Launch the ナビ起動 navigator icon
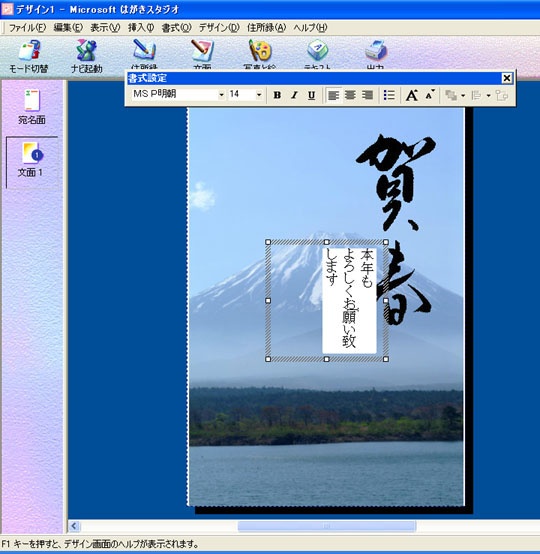 (87, 50)
